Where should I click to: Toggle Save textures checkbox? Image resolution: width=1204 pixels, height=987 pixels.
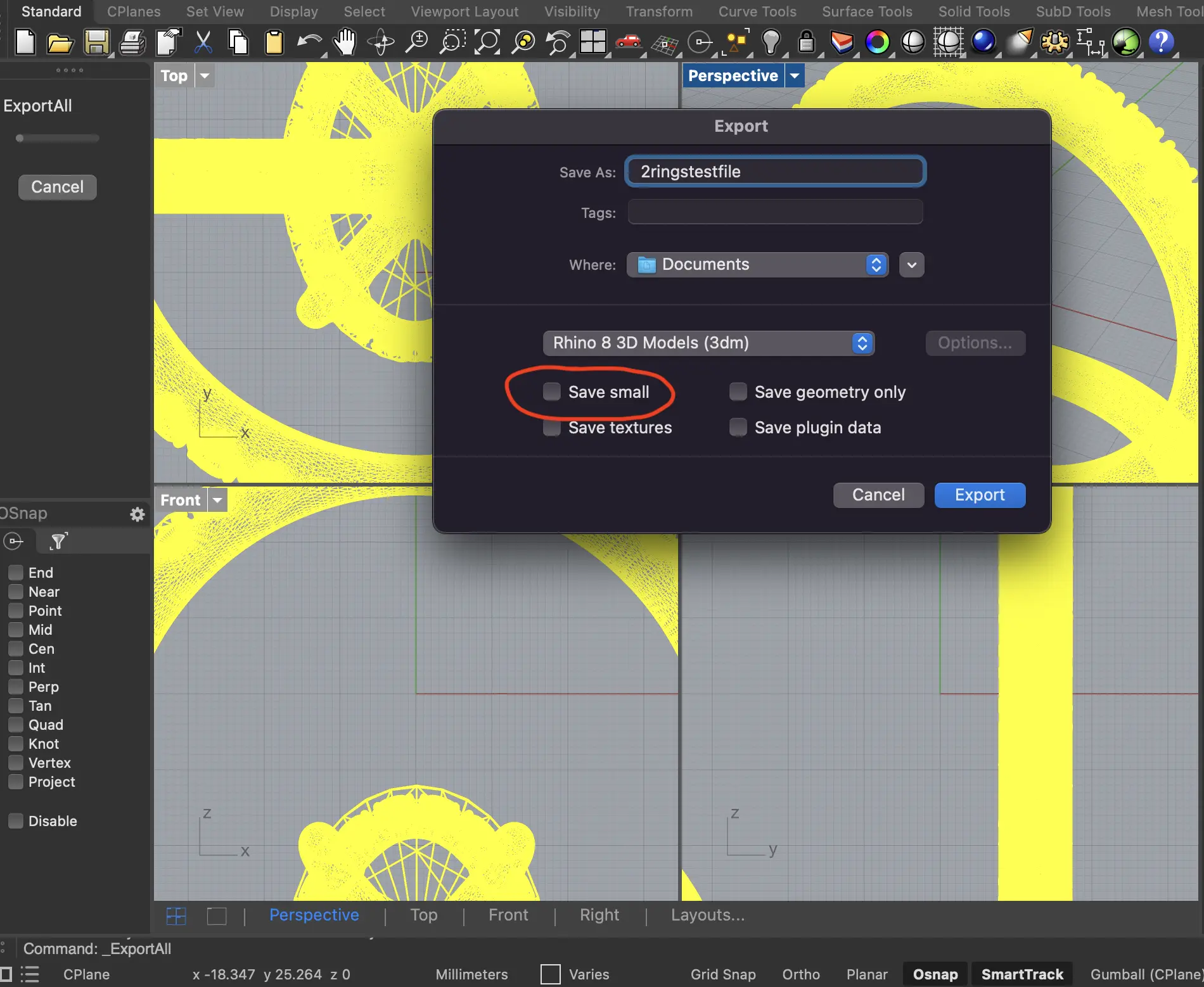click(x=552, y=428)
